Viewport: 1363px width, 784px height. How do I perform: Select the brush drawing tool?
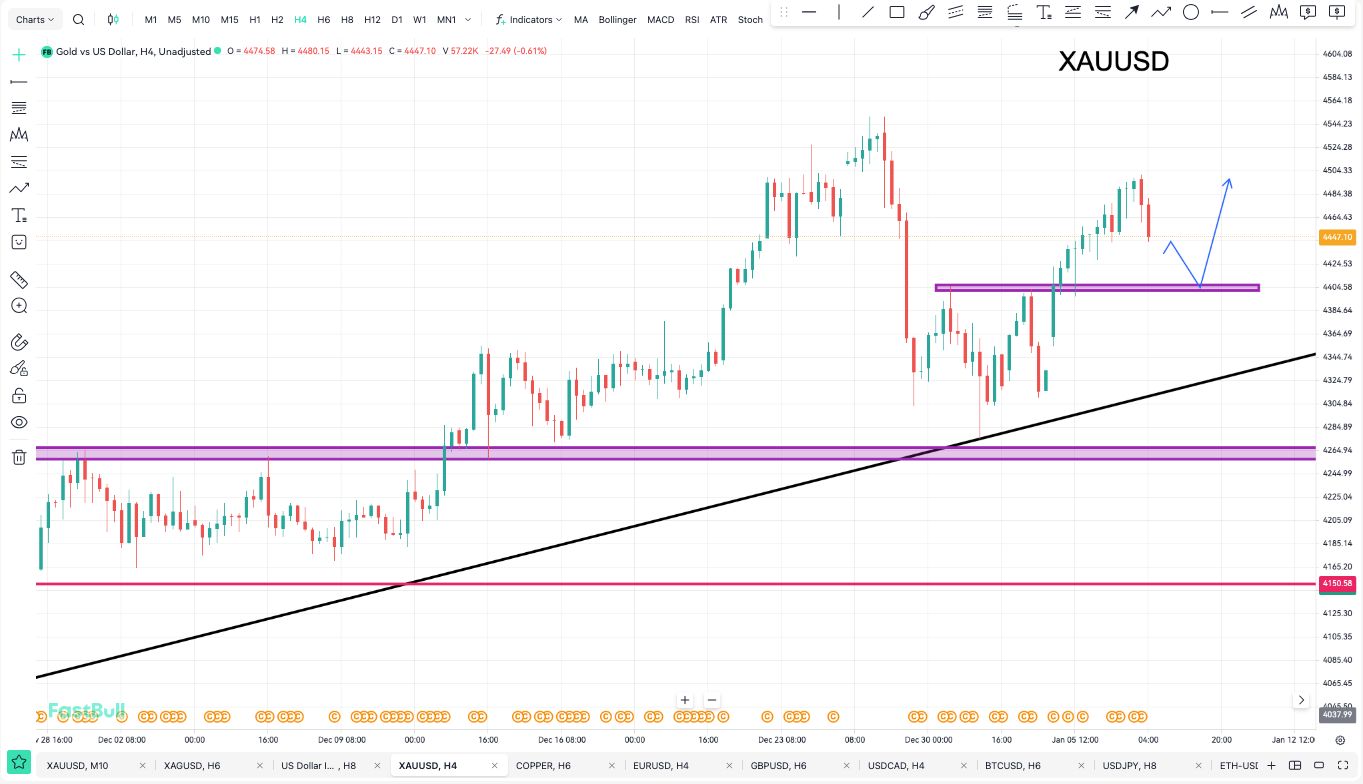pos(926,12)
